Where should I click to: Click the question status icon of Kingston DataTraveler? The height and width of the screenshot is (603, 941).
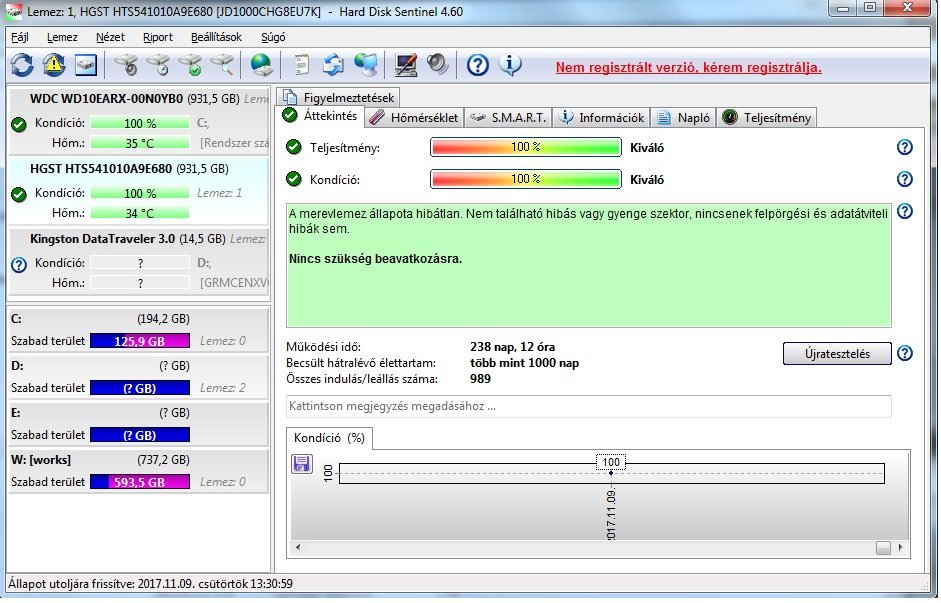(19, 265)
